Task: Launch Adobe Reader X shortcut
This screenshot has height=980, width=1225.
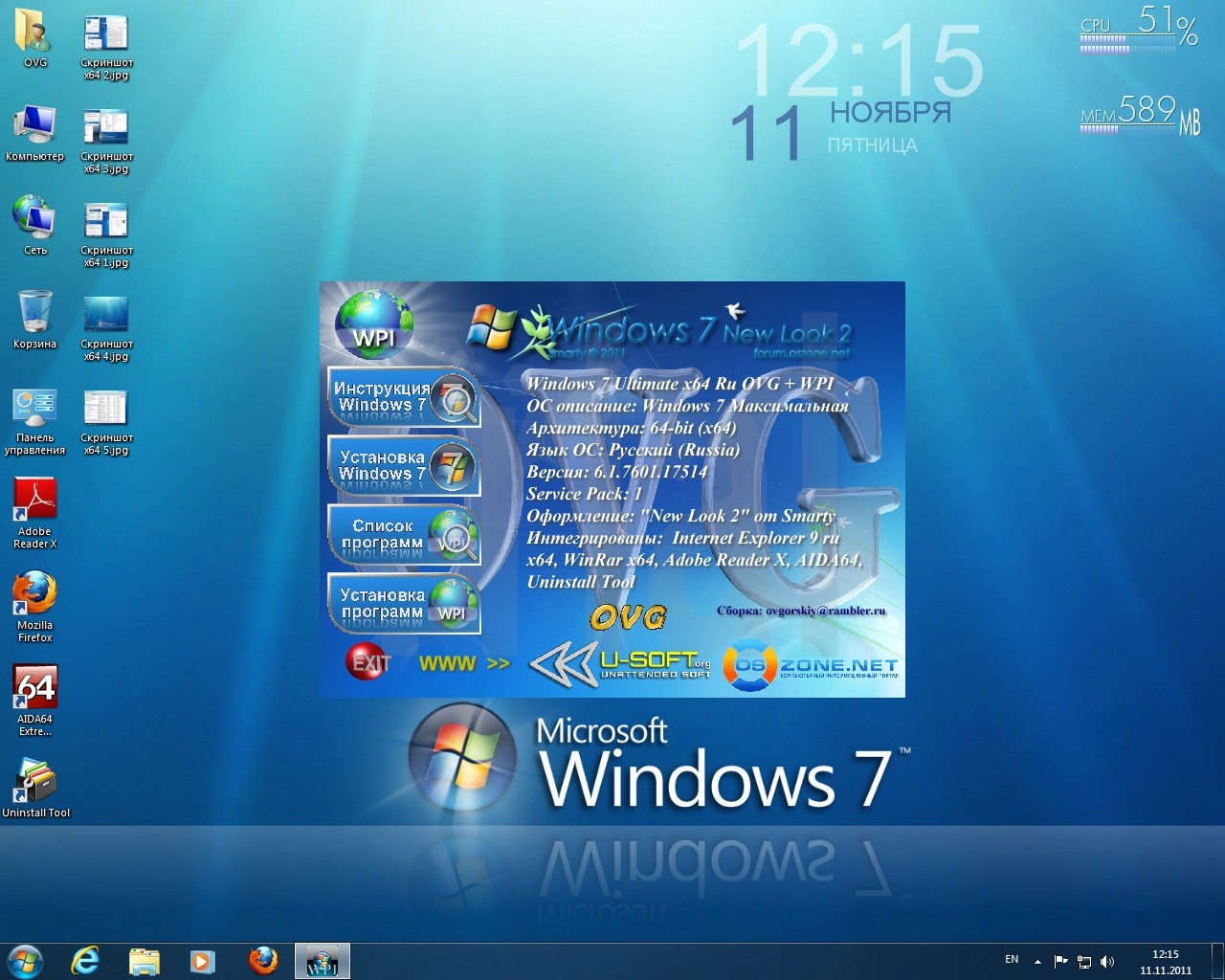Action: (34, 514)
